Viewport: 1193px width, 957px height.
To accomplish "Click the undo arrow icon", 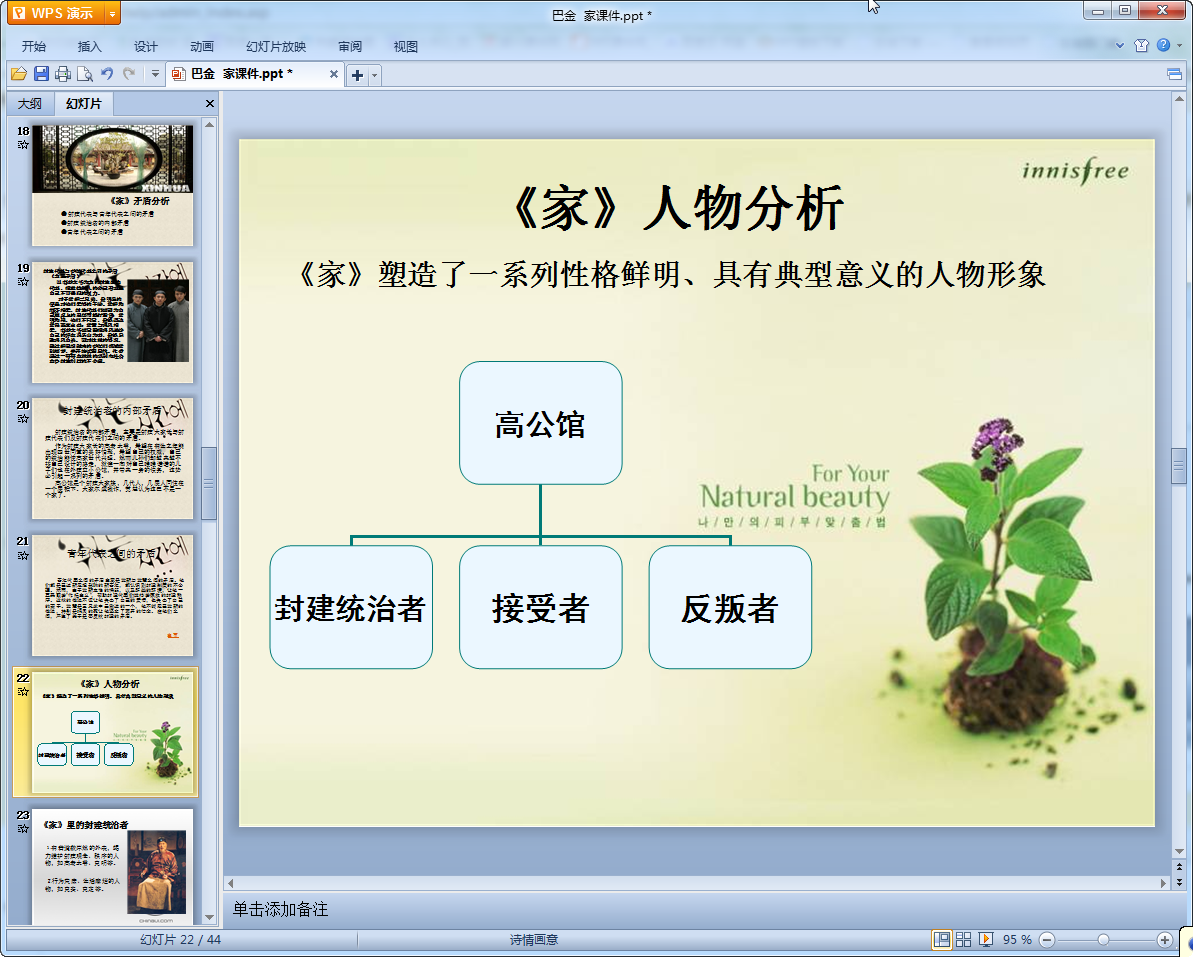I will pyautogui.click(x=107, y=74).
